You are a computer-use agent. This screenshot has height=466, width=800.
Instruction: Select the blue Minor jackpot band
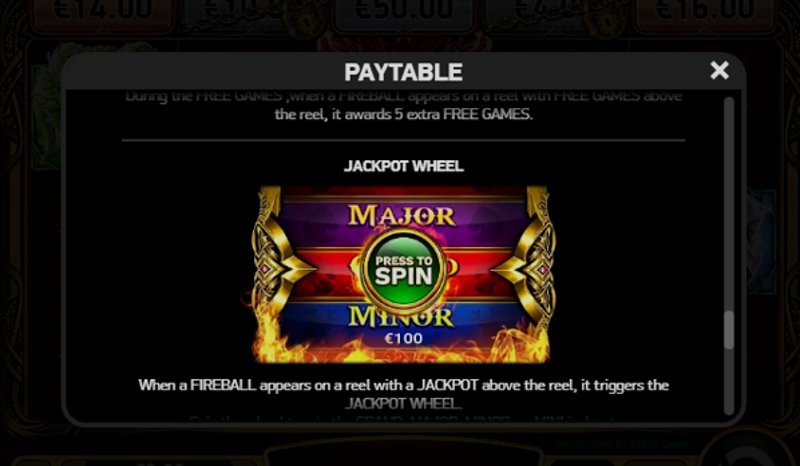pos(403,324)
